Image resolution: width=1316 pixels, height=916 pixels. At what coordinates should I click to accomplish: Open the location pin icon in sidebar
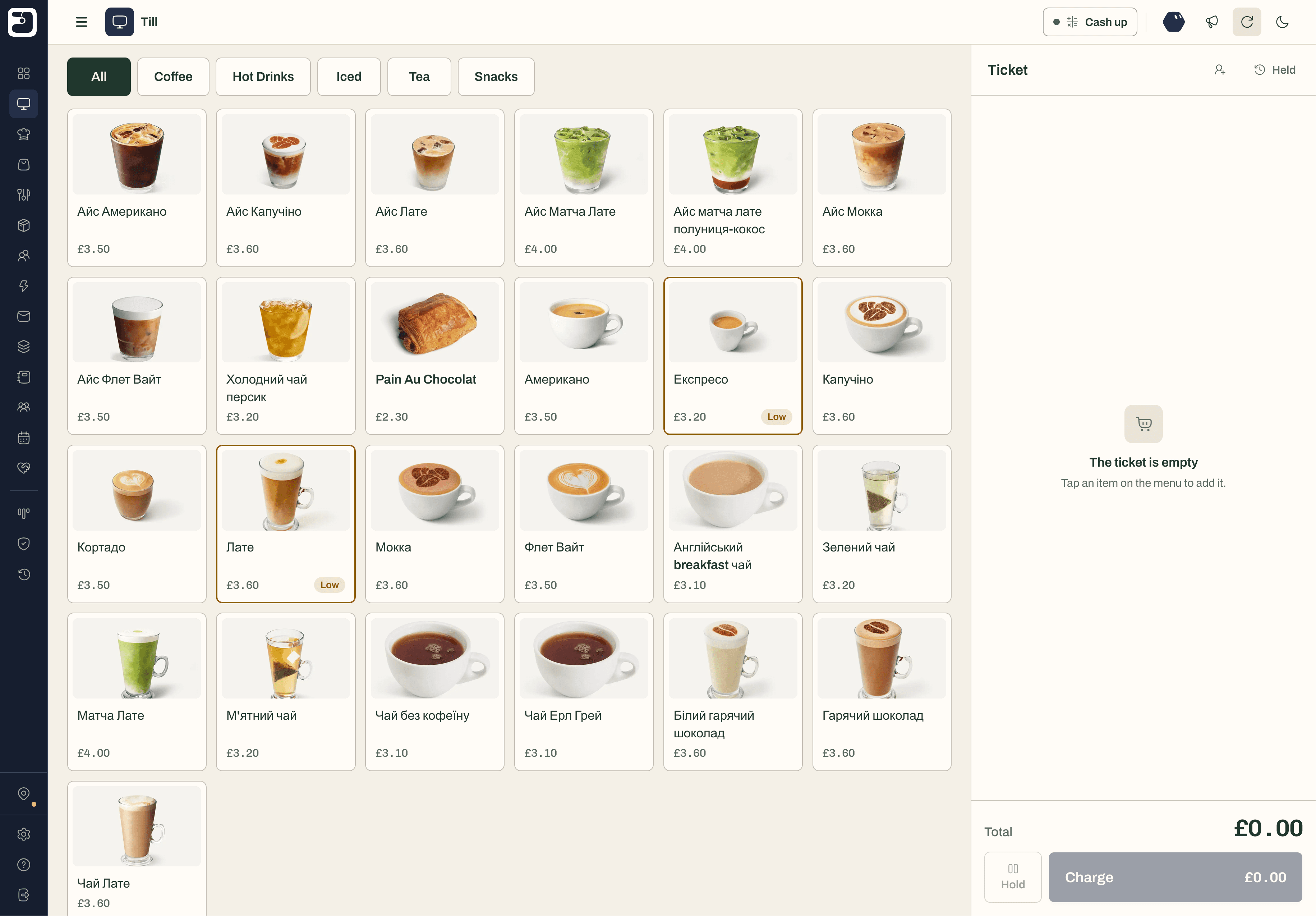[23, 794]
